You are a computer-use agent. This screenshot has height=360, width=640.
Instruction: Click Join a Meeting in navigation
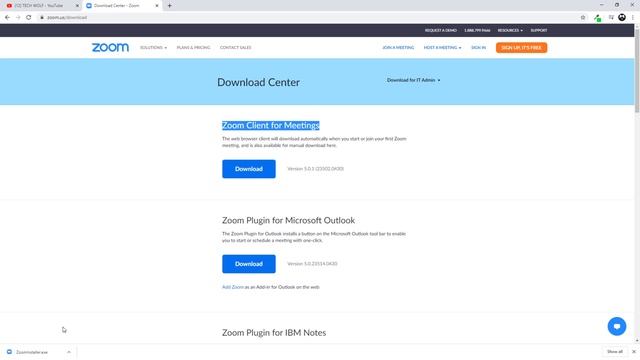tap(398, 48)
